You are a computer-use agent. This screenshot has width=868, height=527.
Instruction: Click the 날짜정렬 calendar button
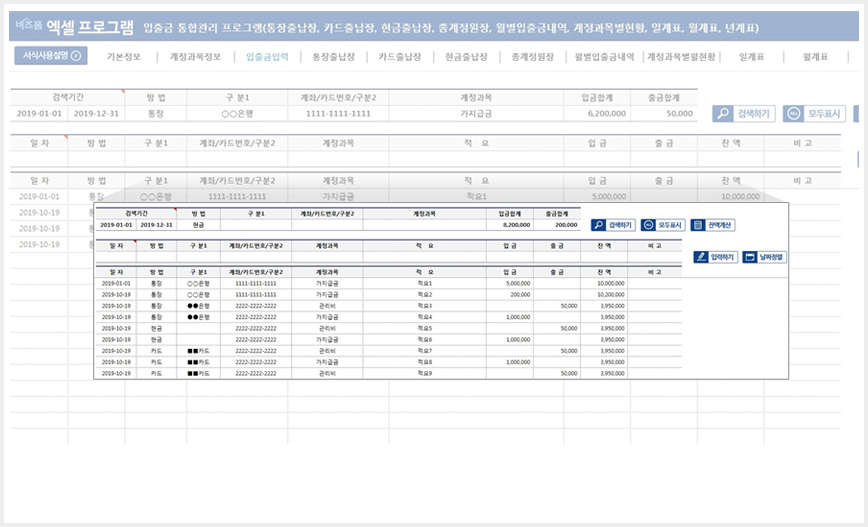[x=764, y=257]
